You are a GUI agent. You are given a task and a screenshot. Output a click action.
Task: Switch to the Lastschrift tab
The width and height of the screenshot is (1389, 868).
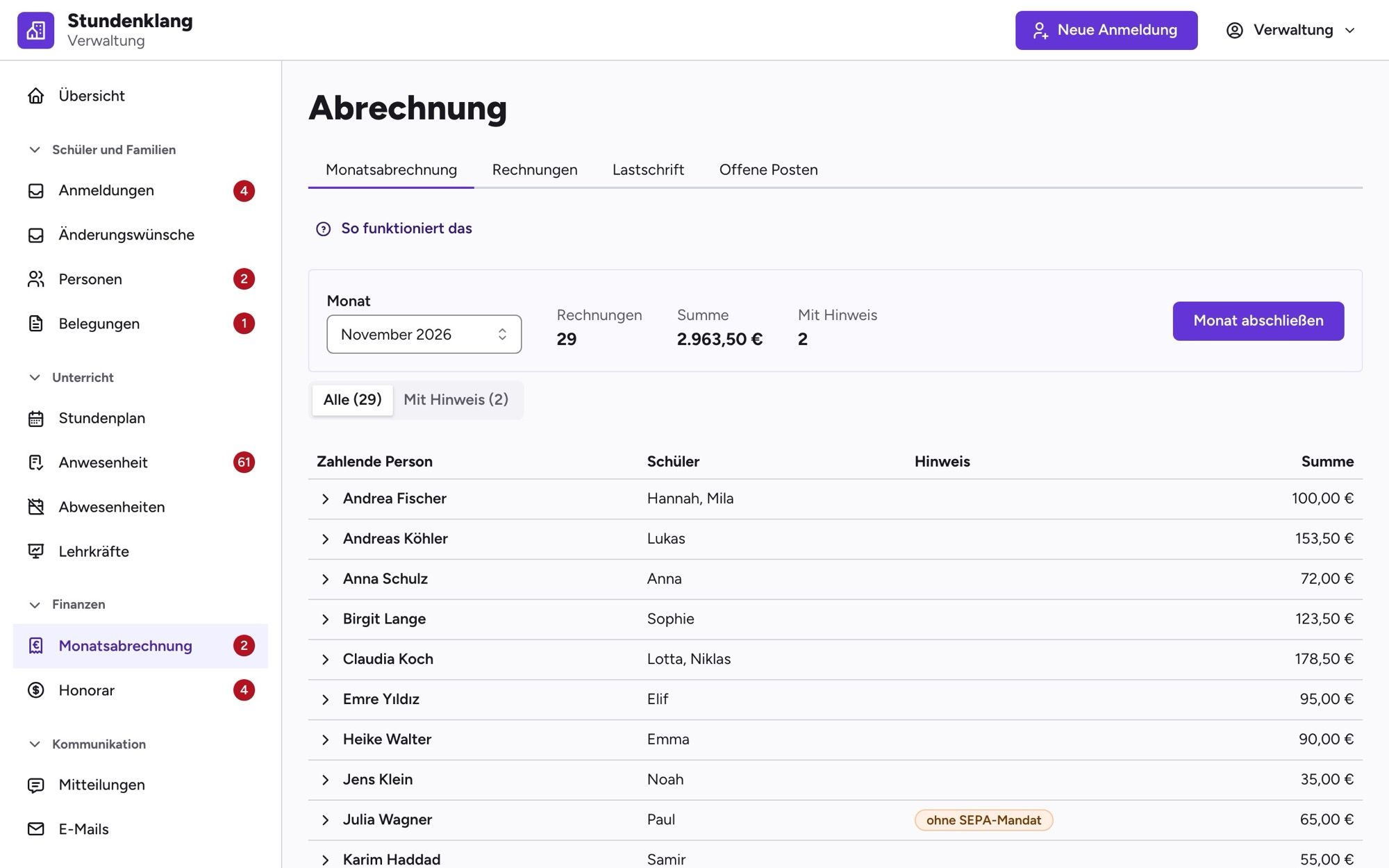tap(648, 169)
